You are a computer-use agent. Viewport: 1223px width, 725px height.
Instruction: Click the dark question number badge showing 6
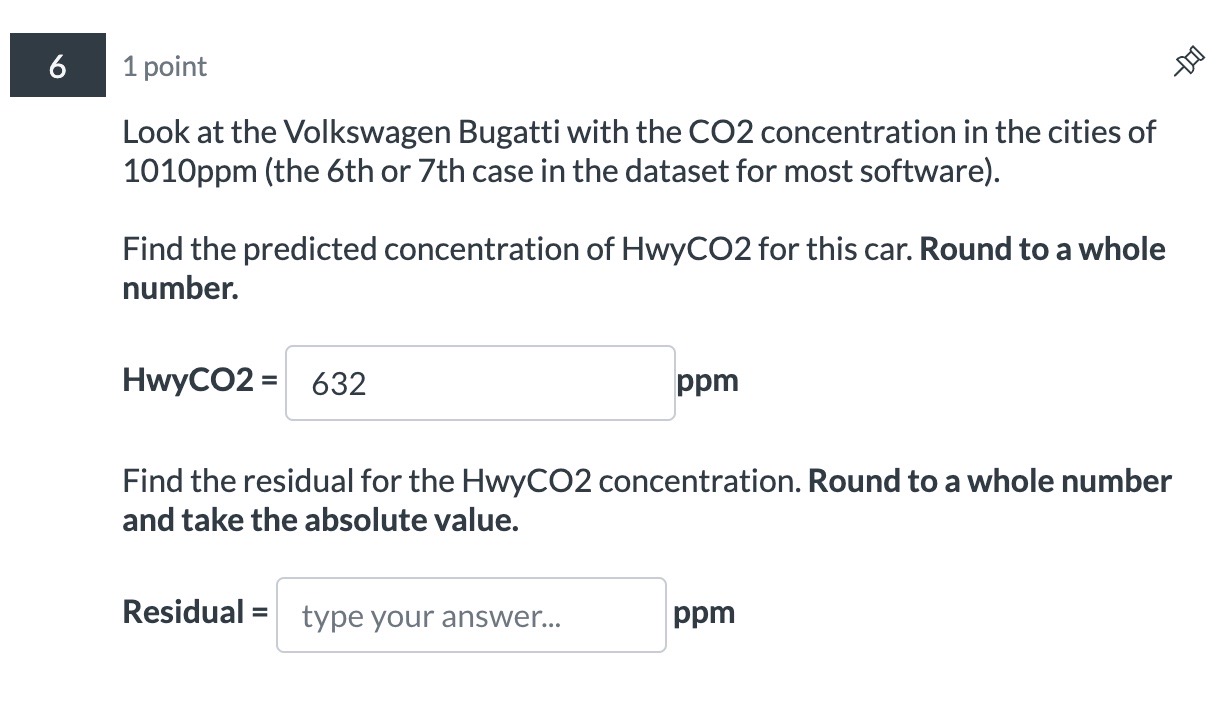point(57,65)
